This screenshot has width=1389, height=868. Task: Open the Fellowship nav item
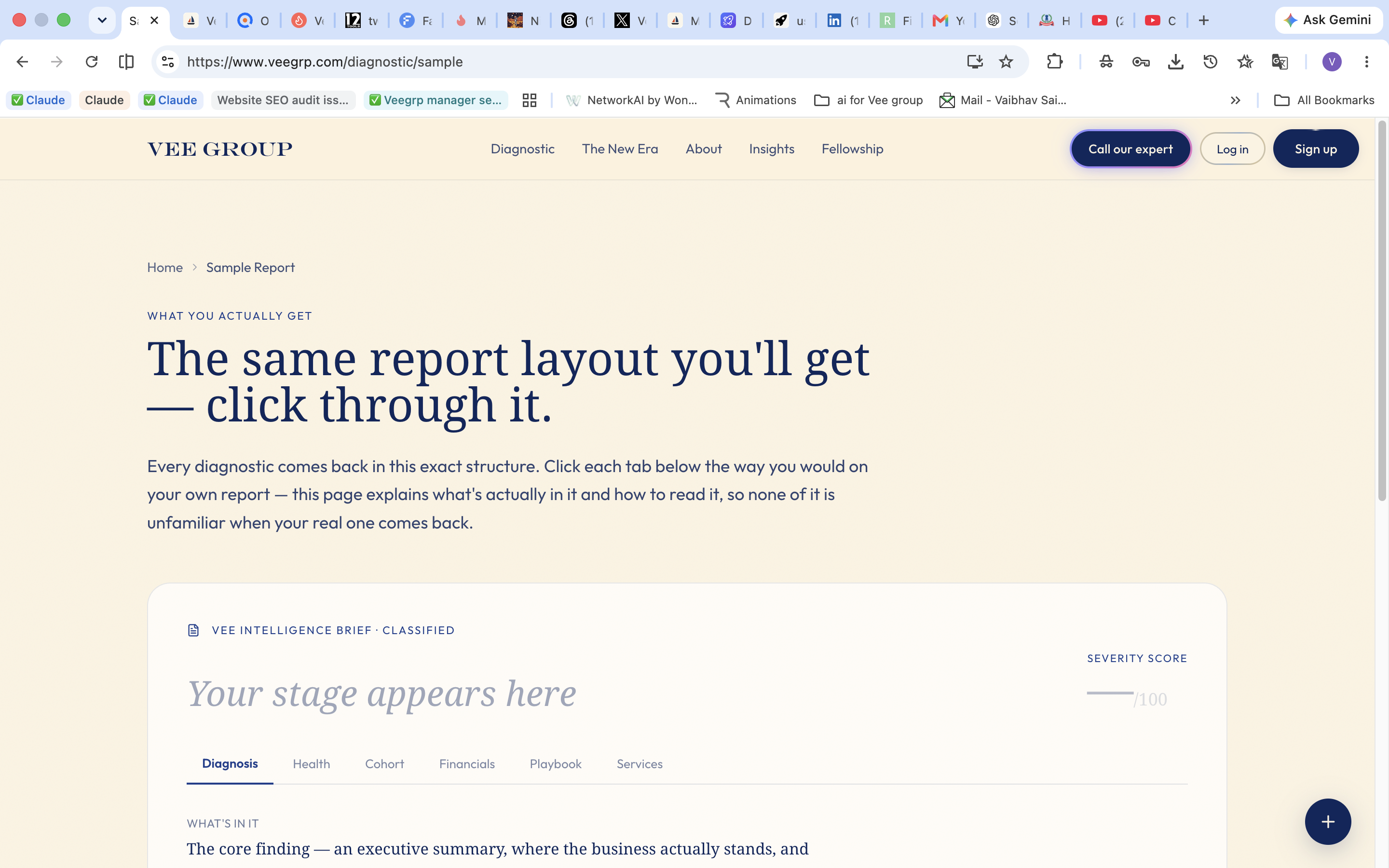[852, 149]
